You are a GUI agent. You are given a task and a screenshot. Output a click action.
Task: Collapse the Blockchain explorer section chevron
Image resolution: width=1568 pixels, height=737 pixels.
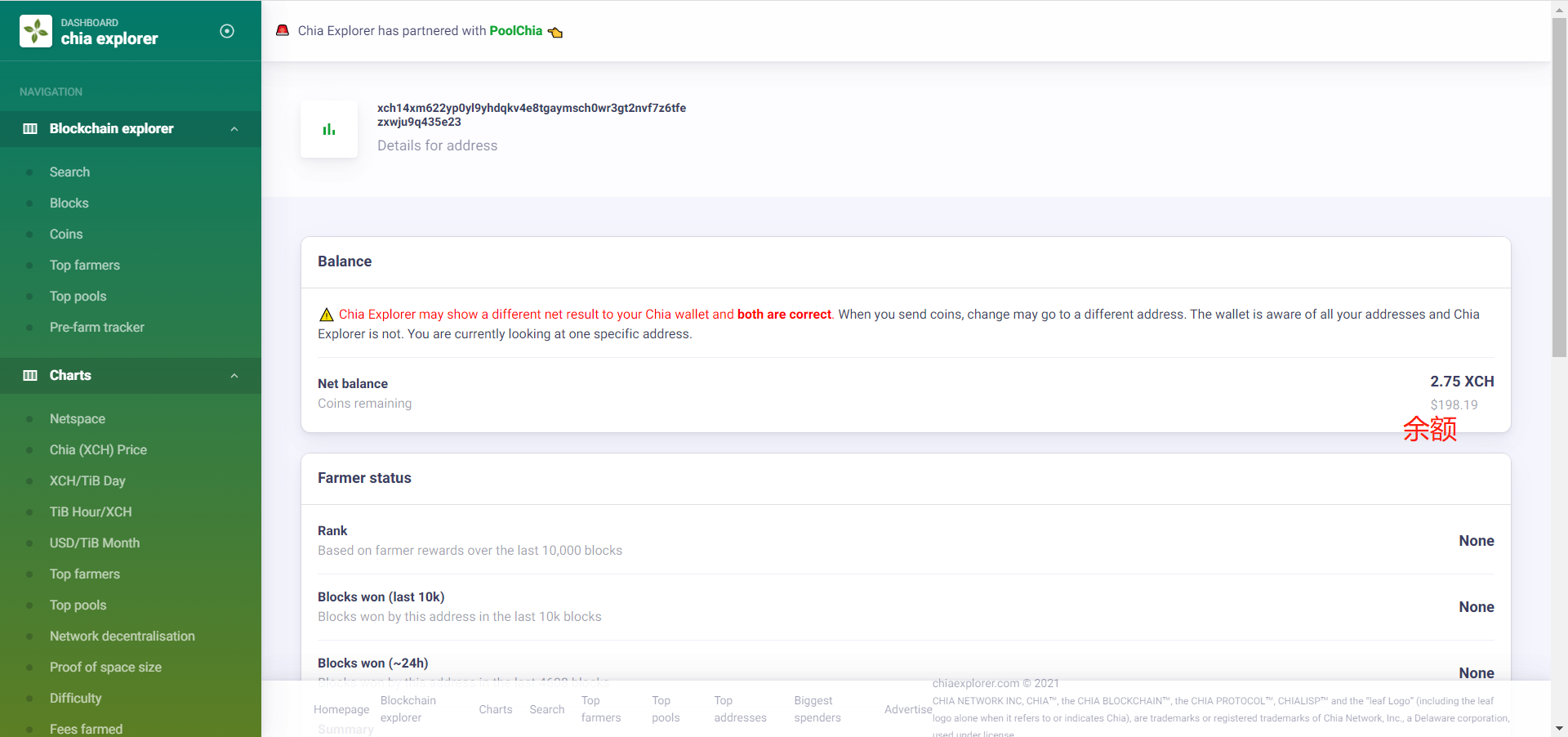click(x=234, y=129)
